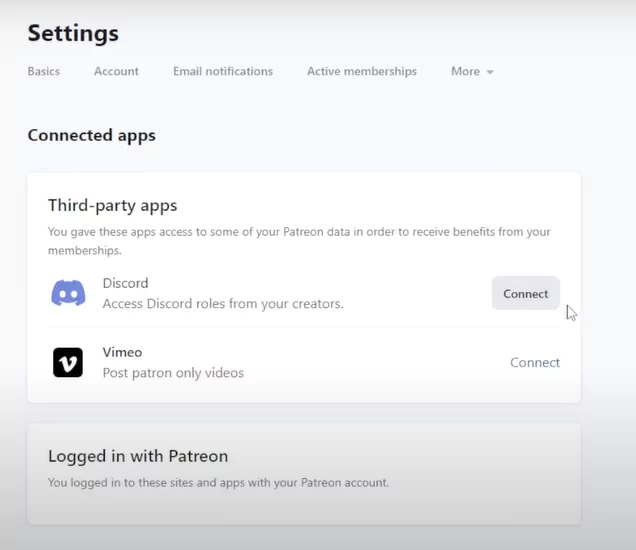The width and height of the screenshot is (636, 550).
Task: Click the Vimeo app name label
Action: [122, 352]
